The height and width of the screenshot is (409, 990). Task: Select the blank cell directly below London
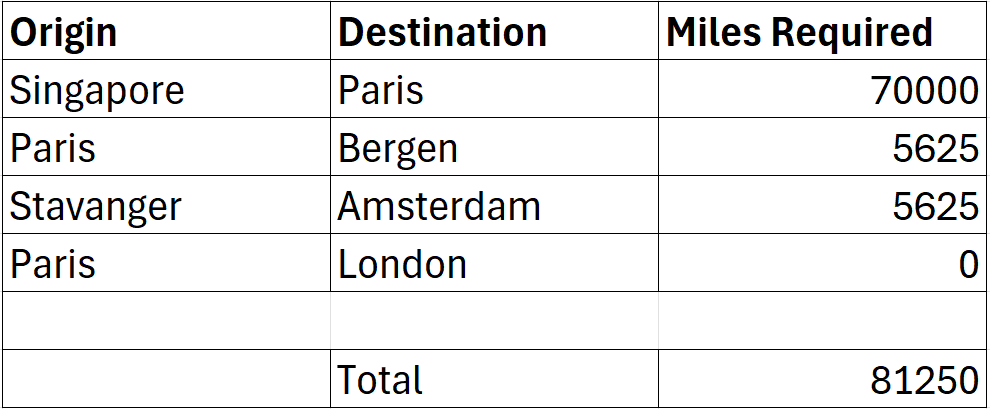(x=494, y=321)
